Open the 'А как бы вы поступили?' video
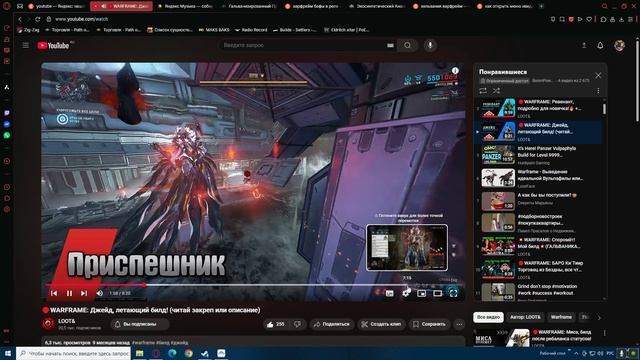Image resolution: width=640 pixels, height=360 pixels. point(539,201)
